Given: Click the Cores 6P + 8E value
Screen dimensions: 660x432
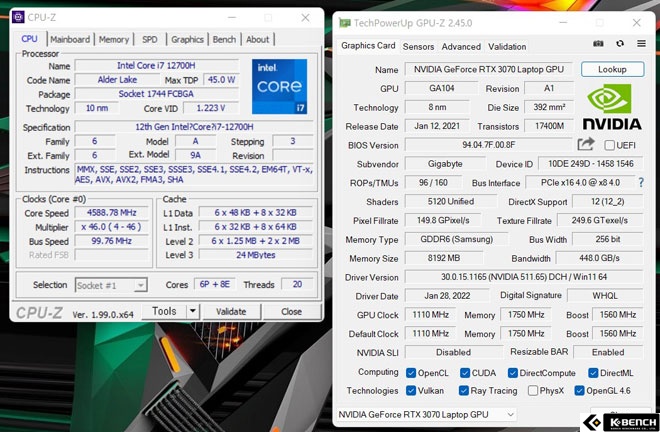Looking at the screenshot, I should click(x=215, y=285).
